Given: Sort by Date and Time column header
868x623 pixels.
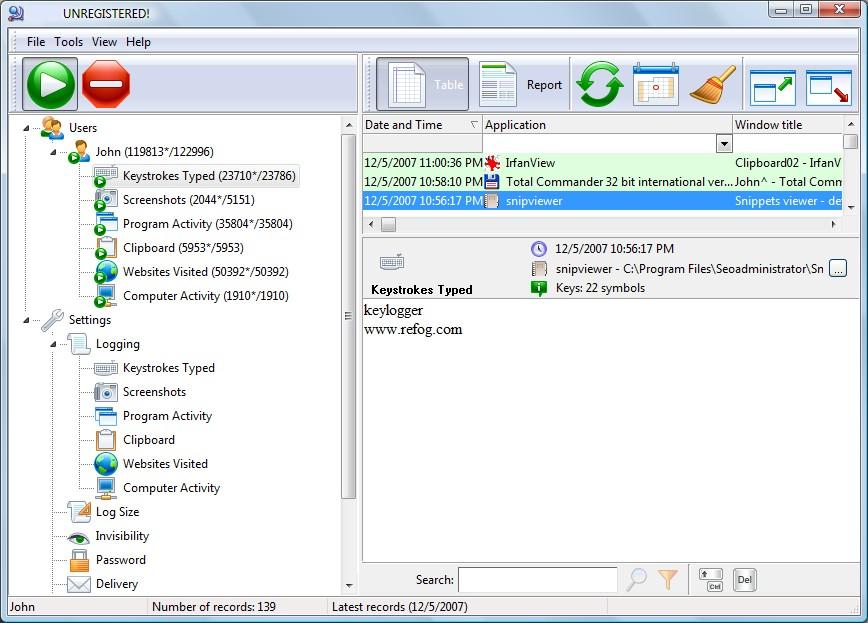Looking at the screenshot, I should point(422,125).
